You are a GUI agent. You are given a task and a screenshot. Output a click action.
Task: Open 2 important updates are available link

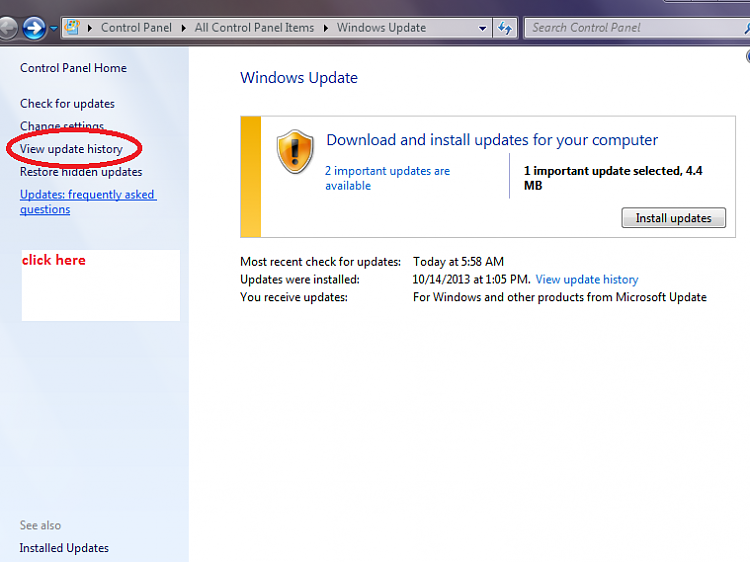[x=387, y=178]
